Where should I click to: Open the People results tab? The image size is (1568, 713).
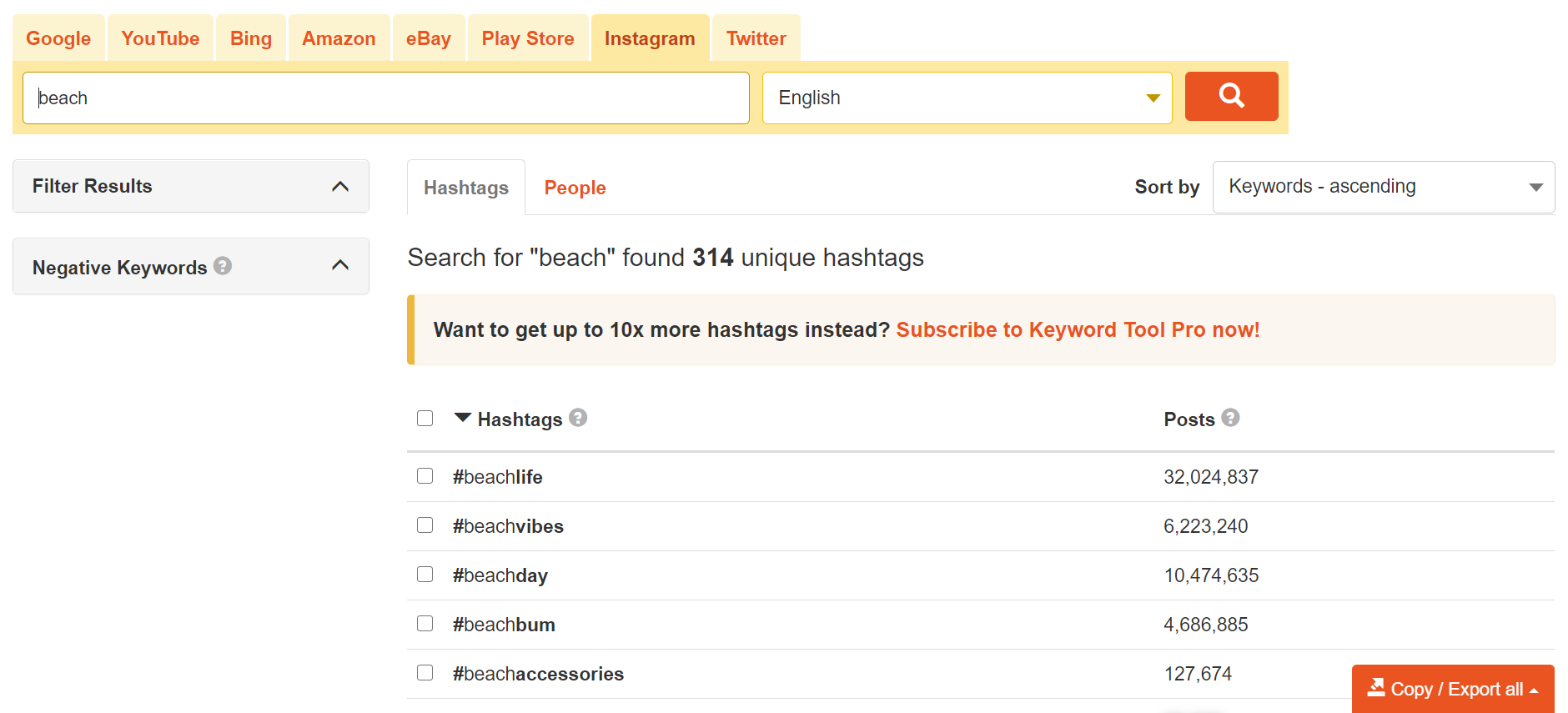575,188
